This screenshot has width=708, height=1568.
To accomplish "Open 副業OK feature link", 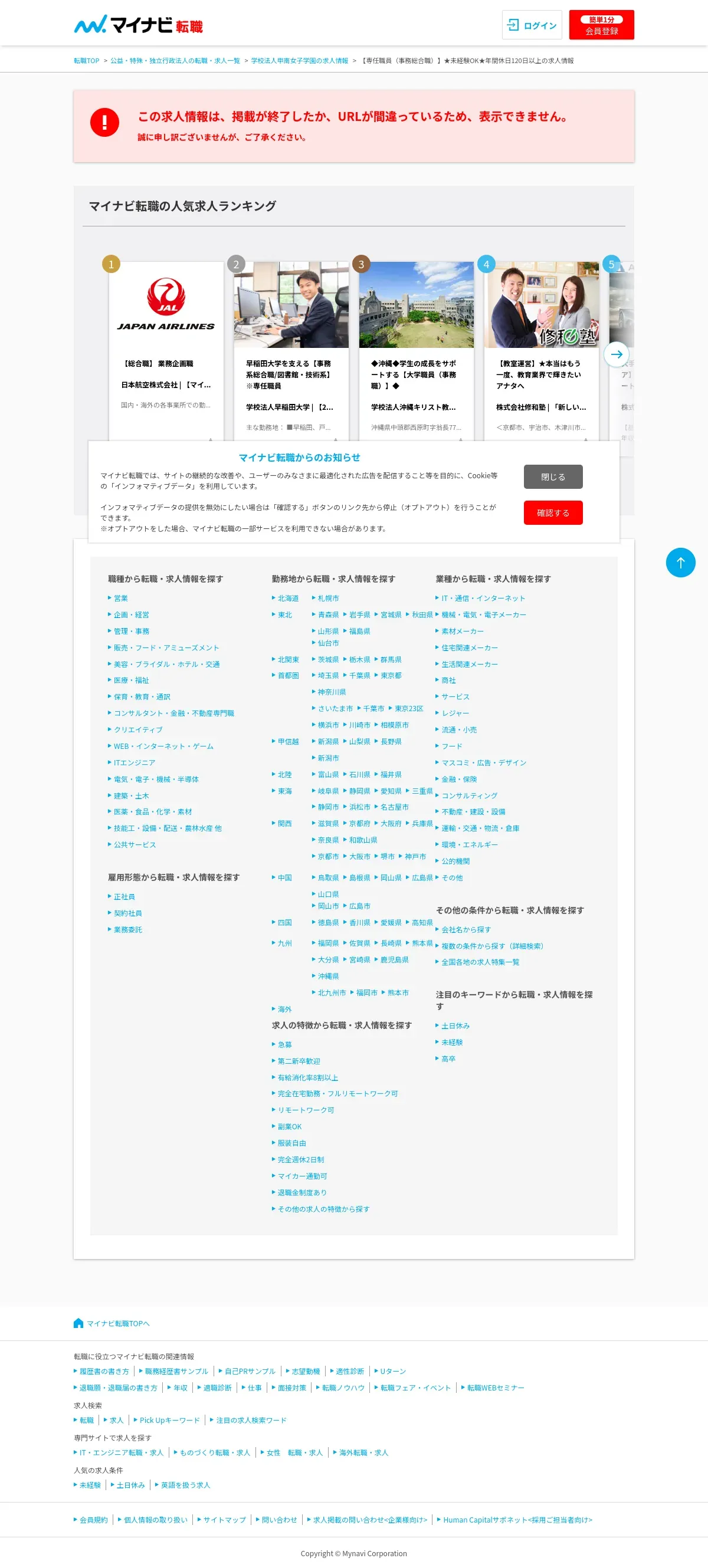I will tap(289, 1127).
